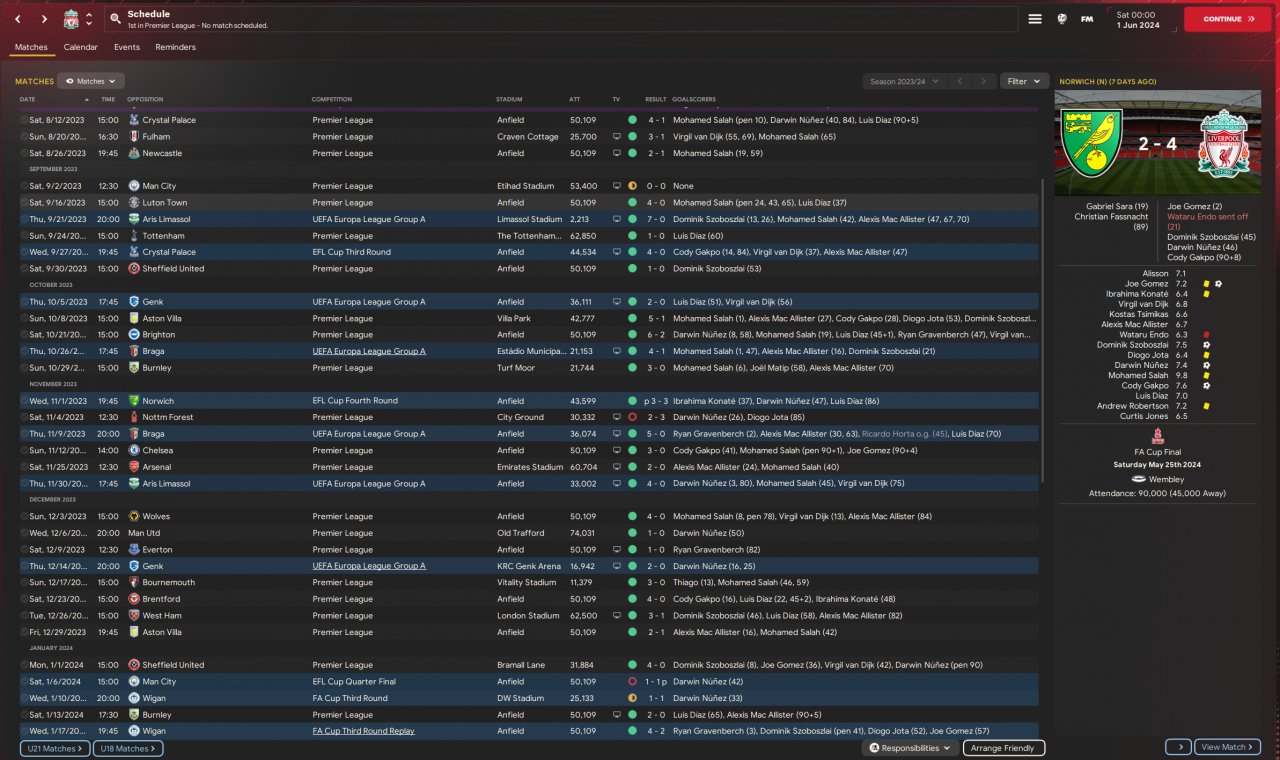Image resolution: width=1280 pixels, height=760 pixels.
Task: Click the up/down chevrons beside the club badge
Action: [89, 19]
